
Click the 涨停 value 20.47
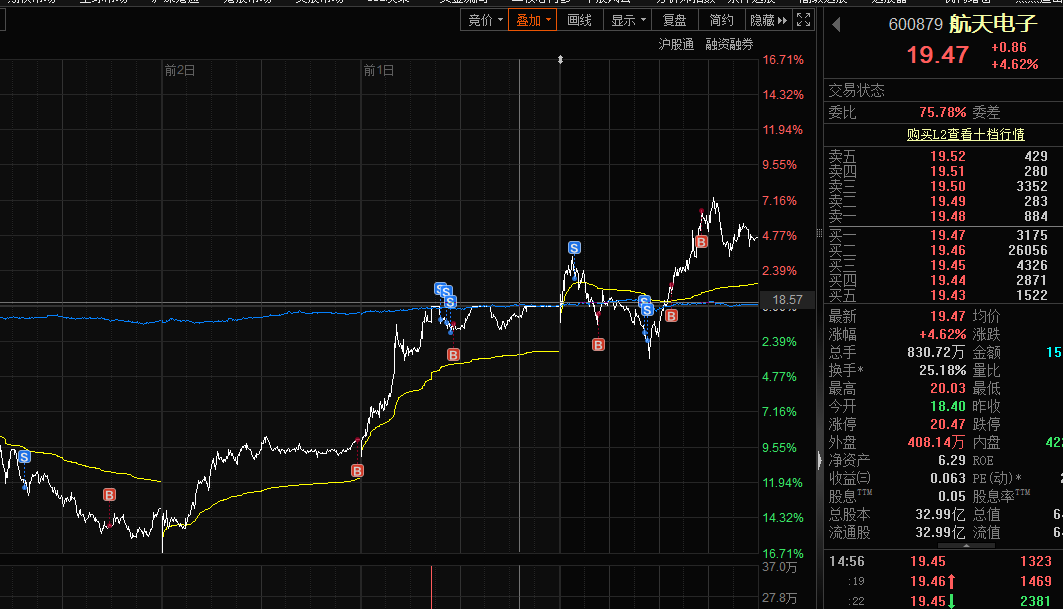tap(947, 424)
